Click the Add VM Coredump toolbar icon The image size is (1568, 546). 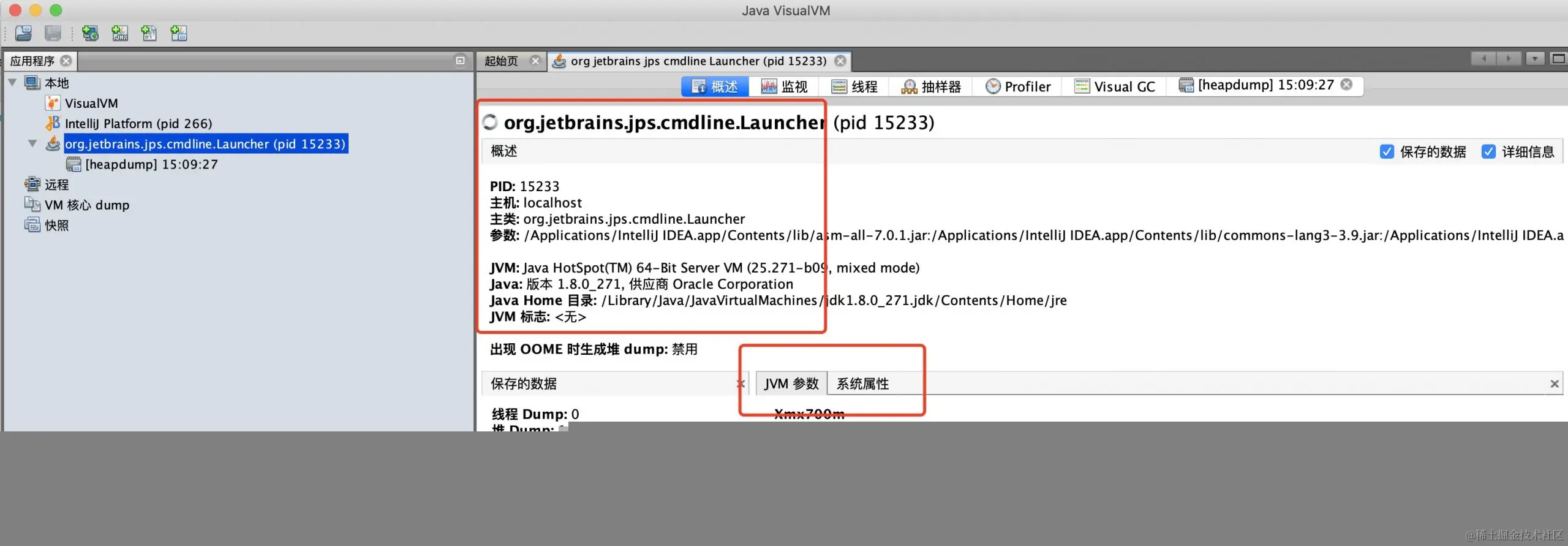coord(149,33)
